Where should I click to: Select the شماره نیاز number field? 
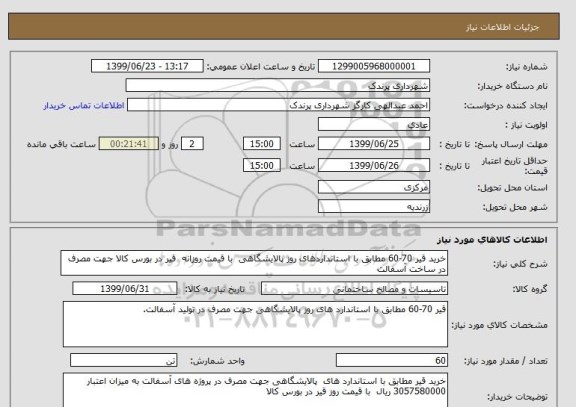tap(374, 66)
